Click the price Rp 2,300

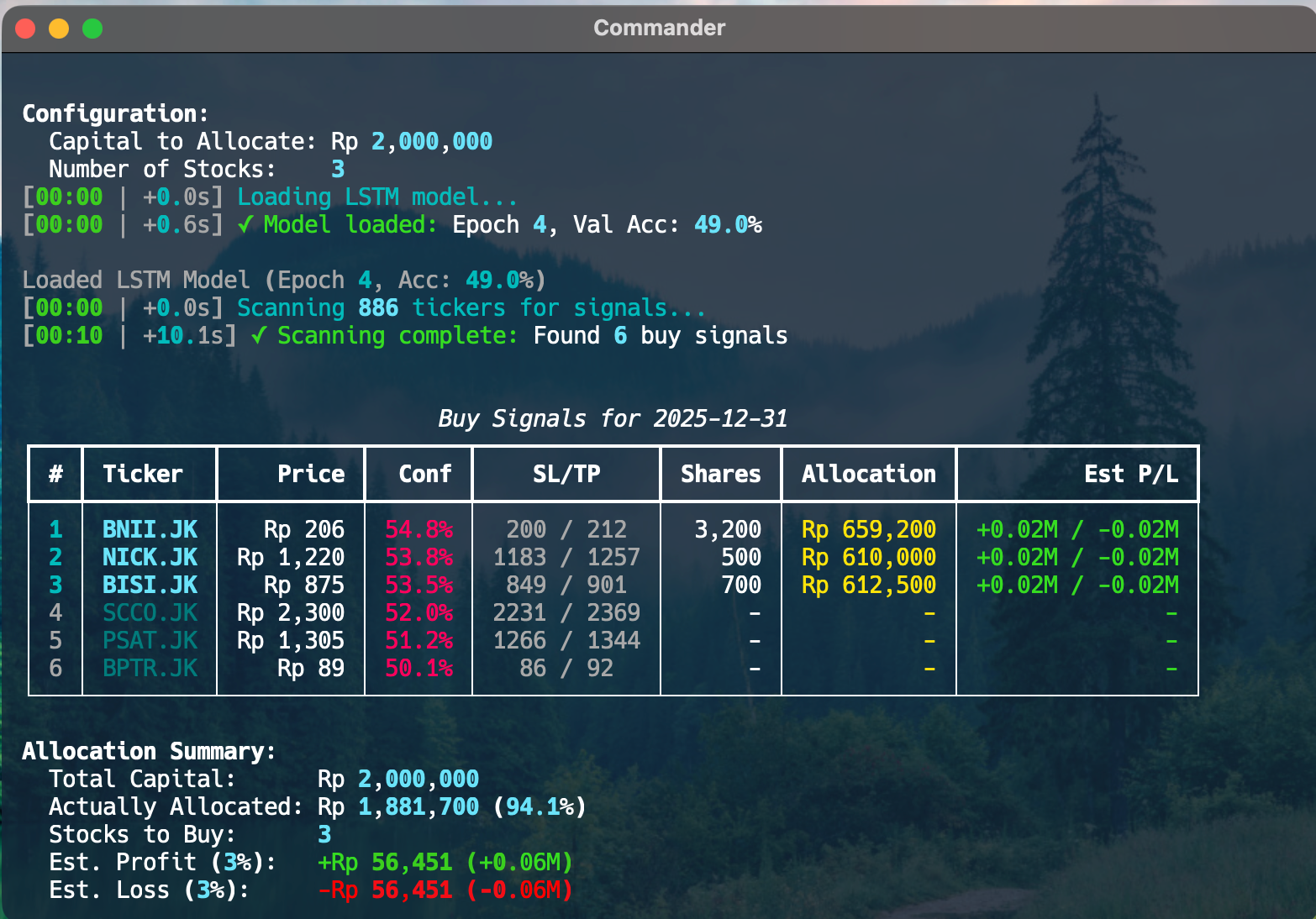291,612
